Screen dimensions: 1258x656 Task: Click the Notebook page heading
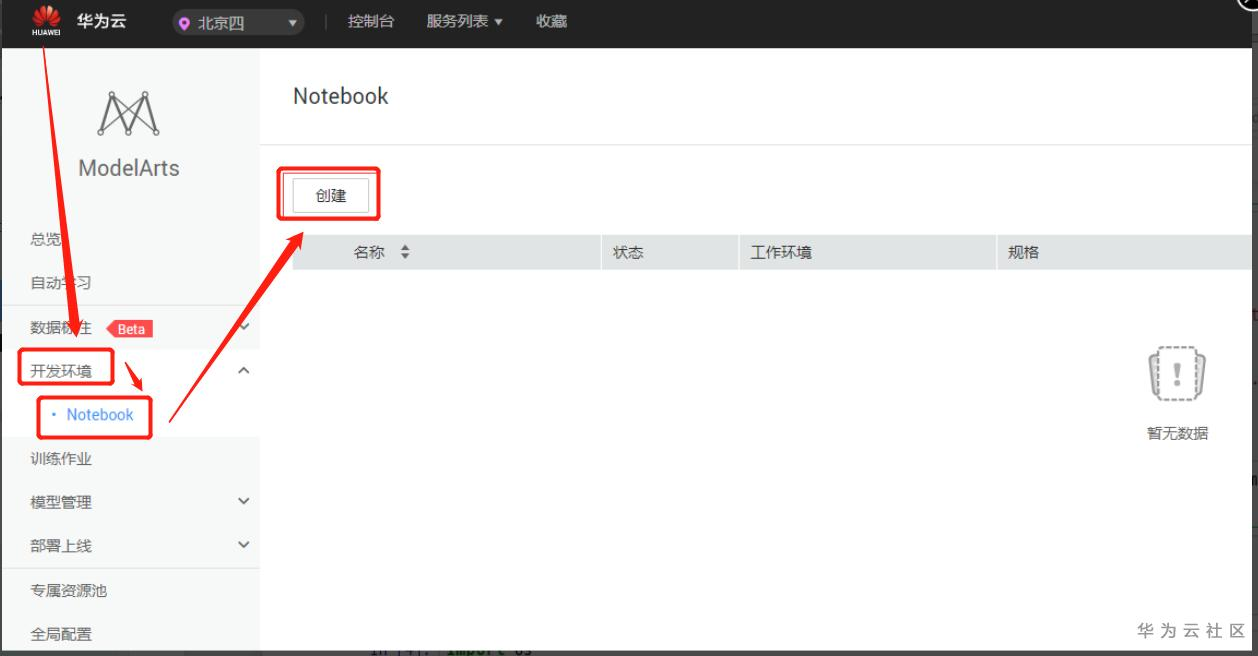coord(341,97)
